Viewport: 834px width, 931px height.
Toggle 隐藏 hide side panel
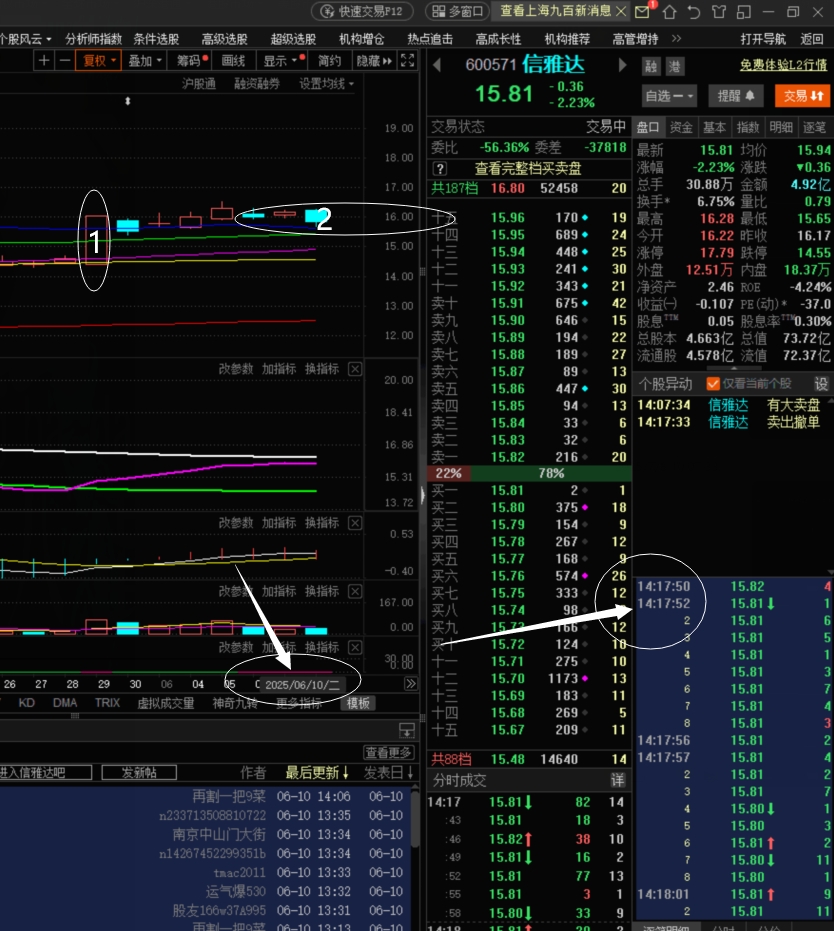tap(374, 61)
